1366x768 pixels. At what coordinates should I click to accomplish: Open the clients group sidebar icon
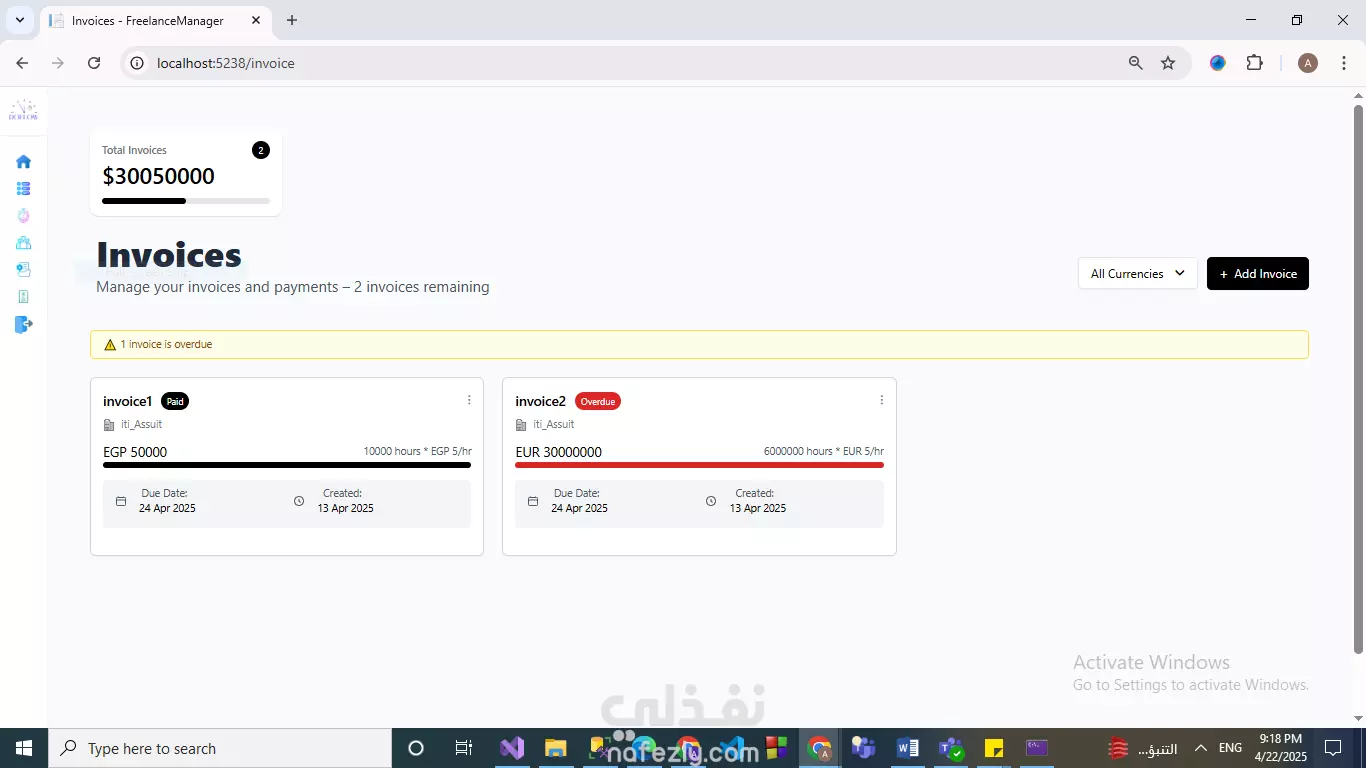pos(23,243)
